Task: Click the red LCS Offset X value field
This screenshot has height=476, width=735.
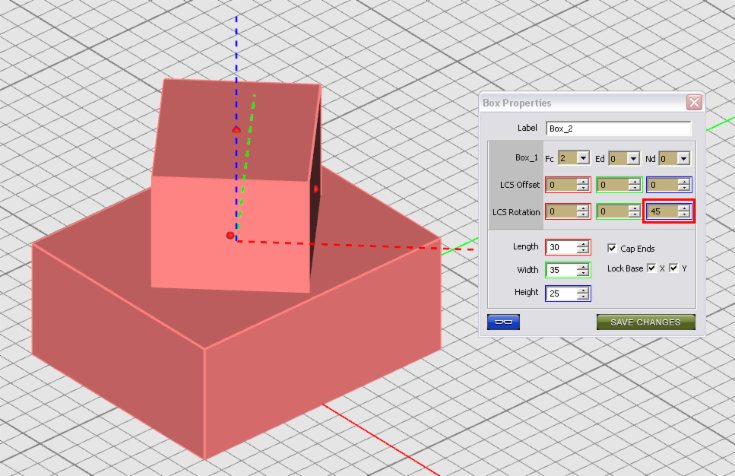Action: coord(562,185)
